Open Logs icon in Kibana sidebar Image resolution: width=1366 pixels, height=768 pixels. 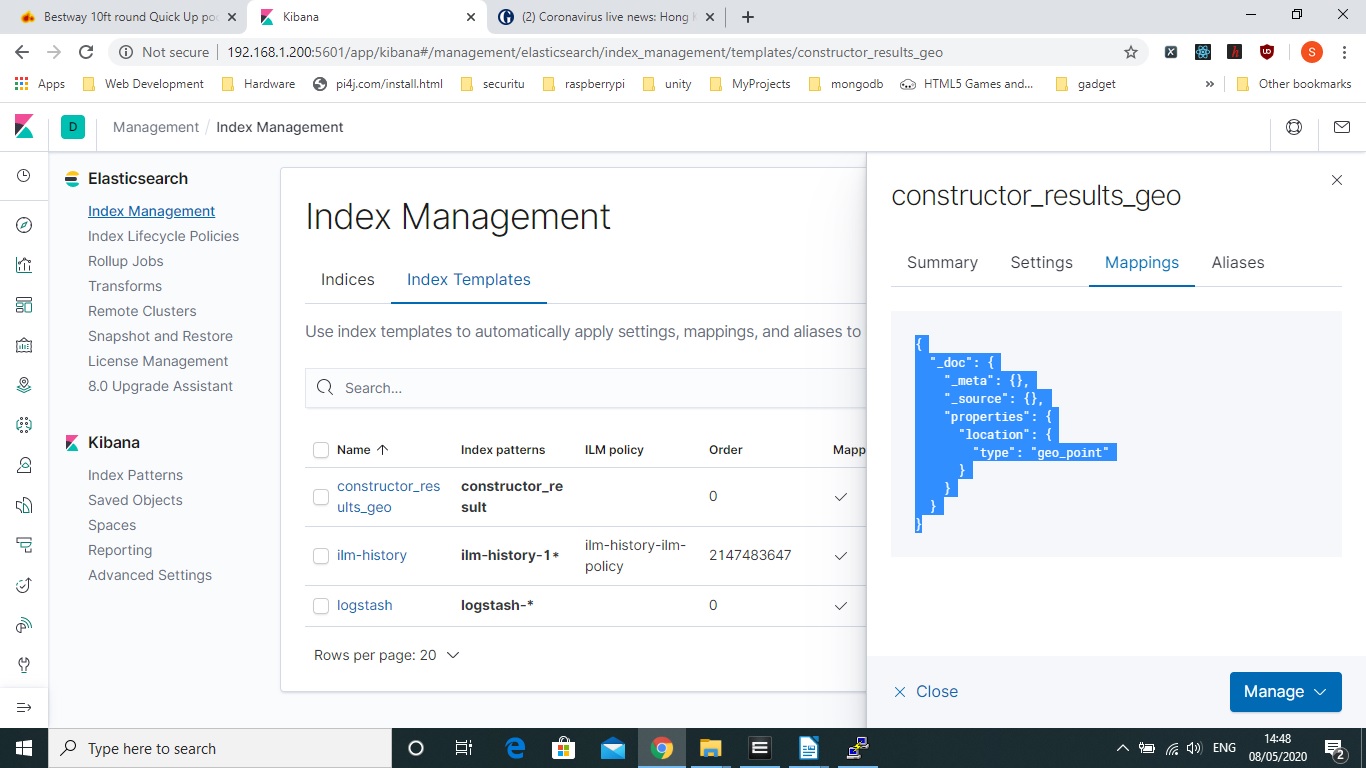(x=24, y=505)
